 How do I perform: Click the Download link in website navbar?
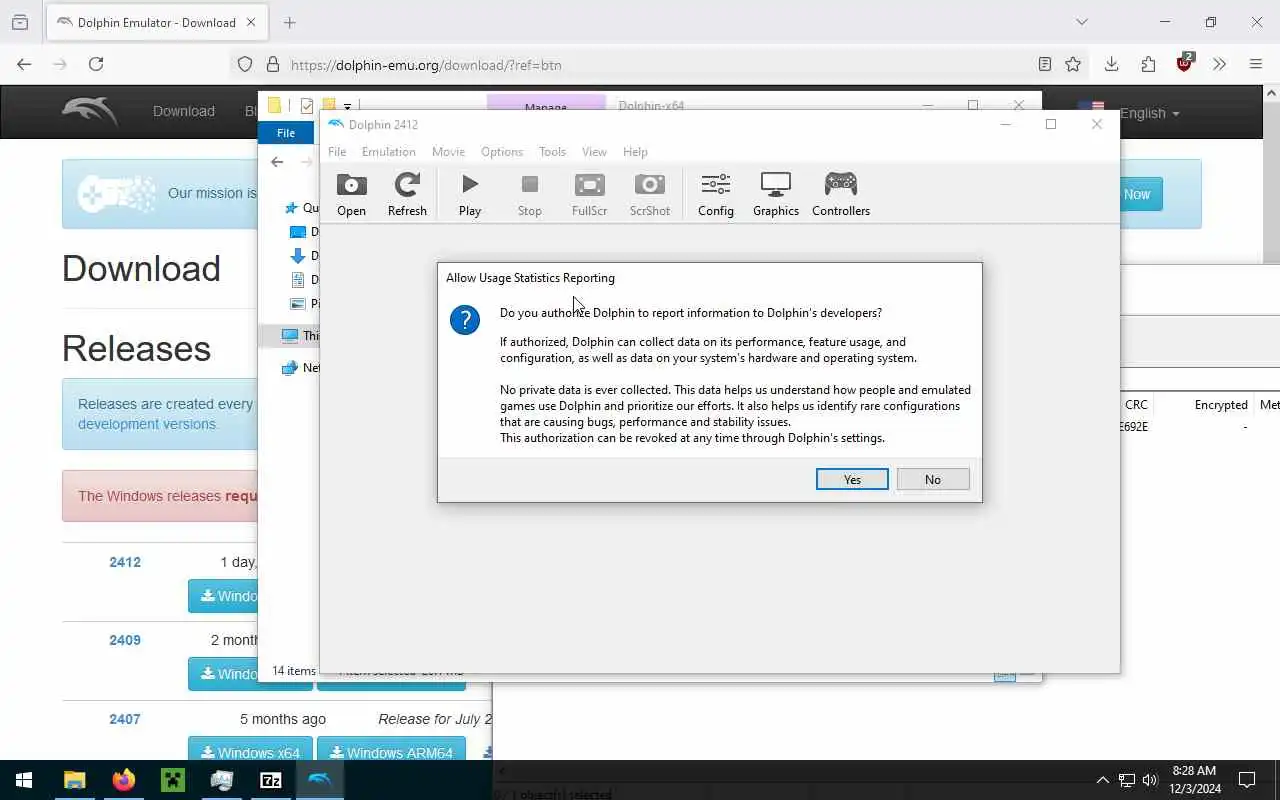point(184,111)
